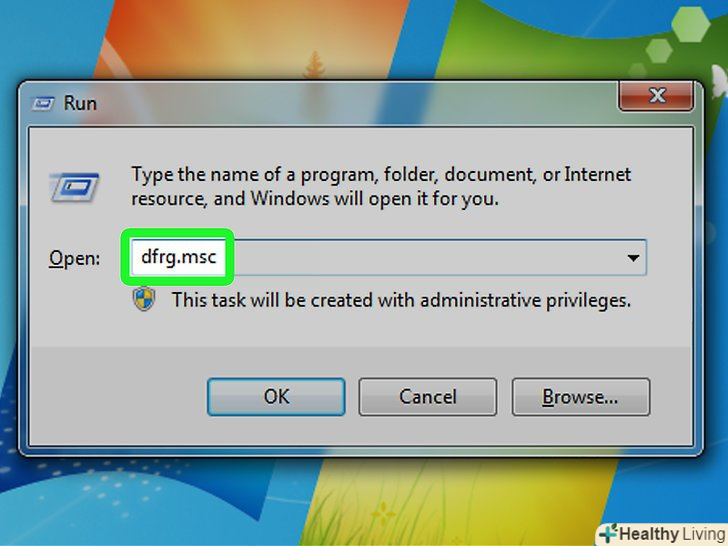Click inside the dfrg.msc text in the Open field

point(179,257)
